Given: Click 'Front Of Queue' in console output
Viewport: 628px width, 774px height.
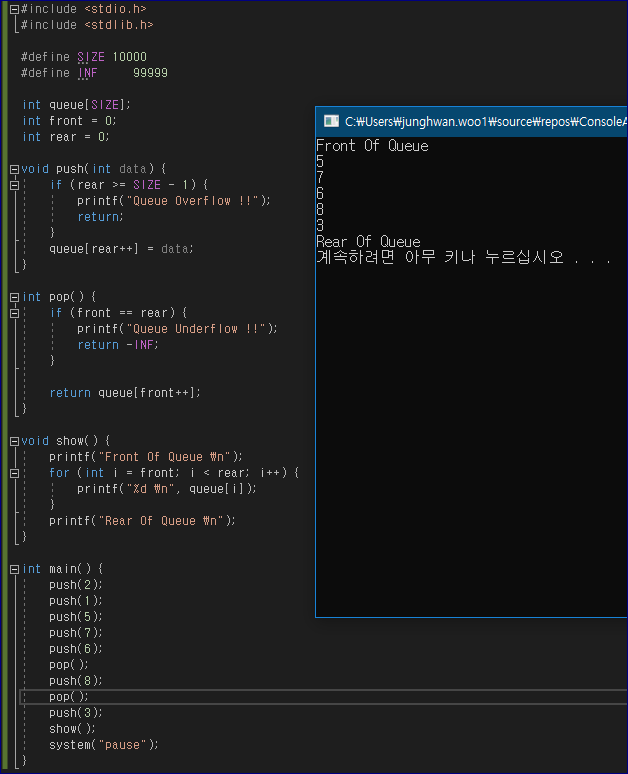Looking at the screenshot, I should point(372,146).
